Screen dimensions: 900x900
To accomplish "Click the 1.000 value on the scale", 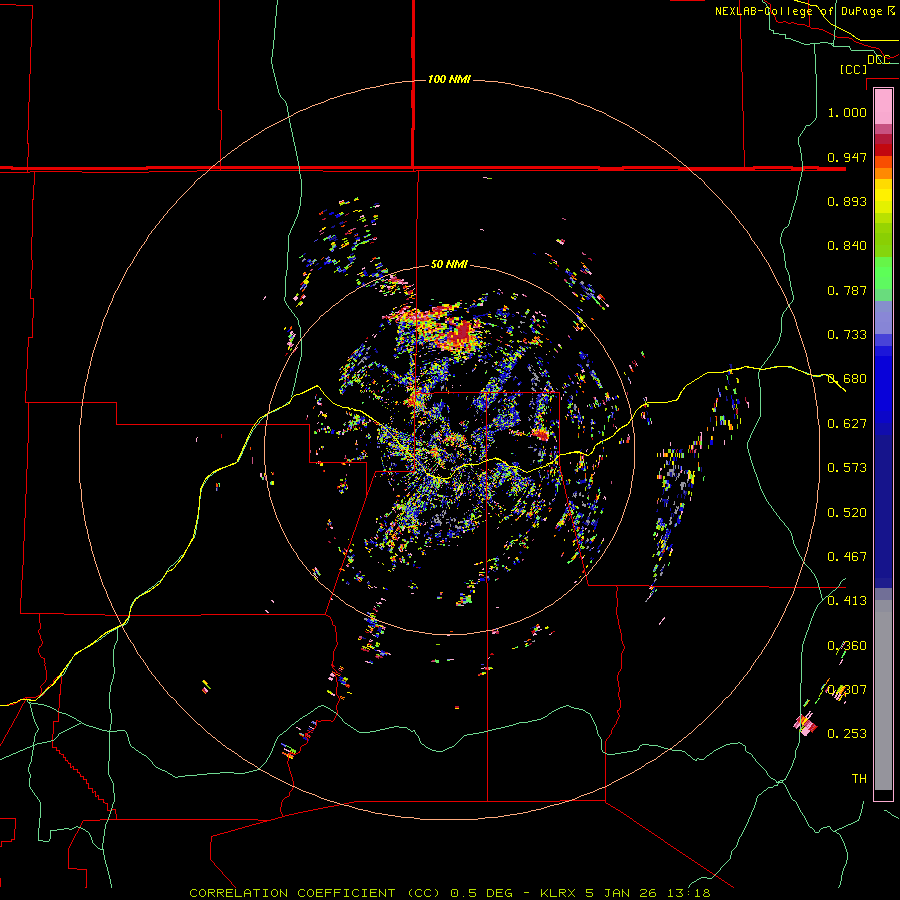I will [x=847, y=112].
